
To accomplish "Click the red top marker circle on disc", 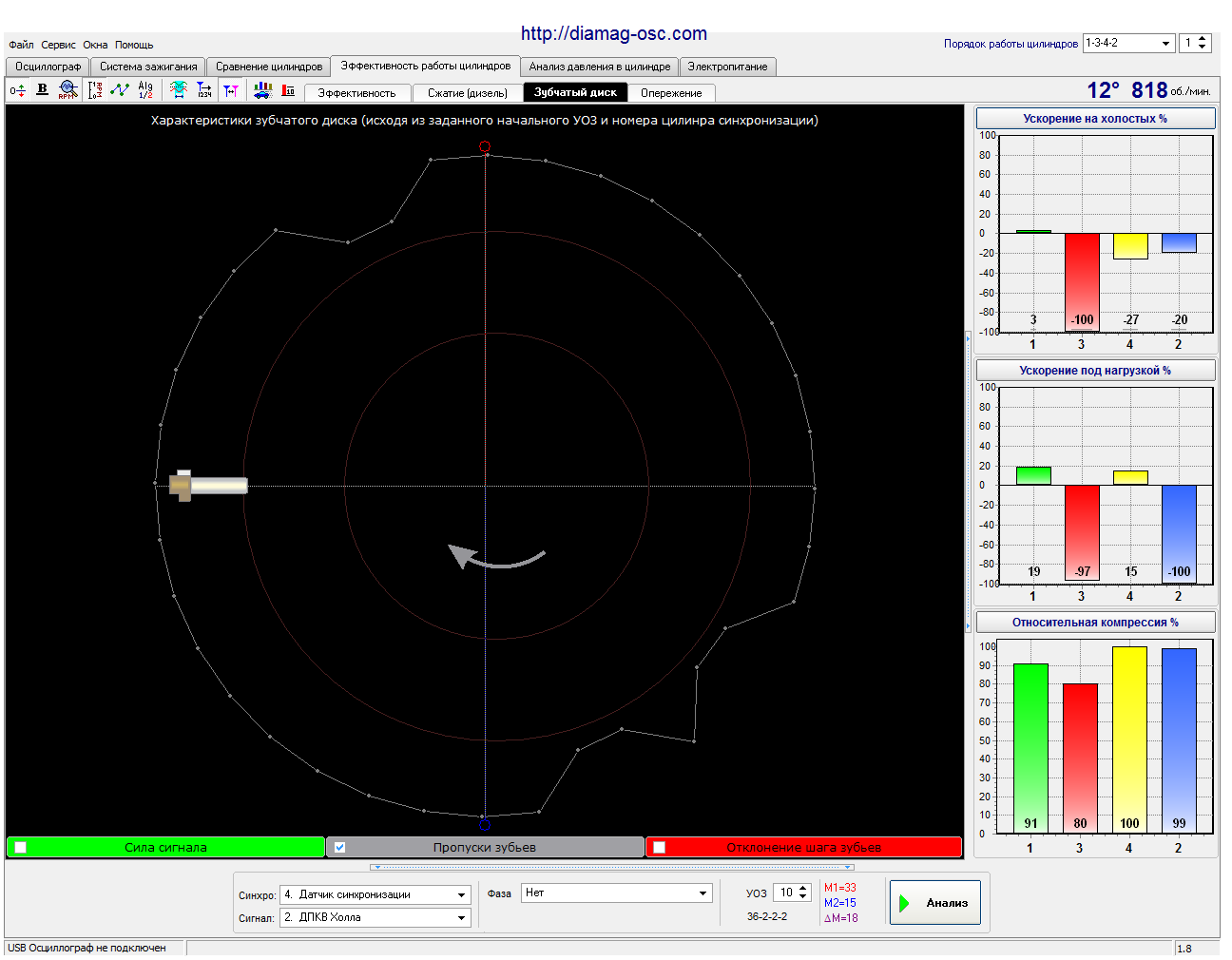I will [485, 146].
